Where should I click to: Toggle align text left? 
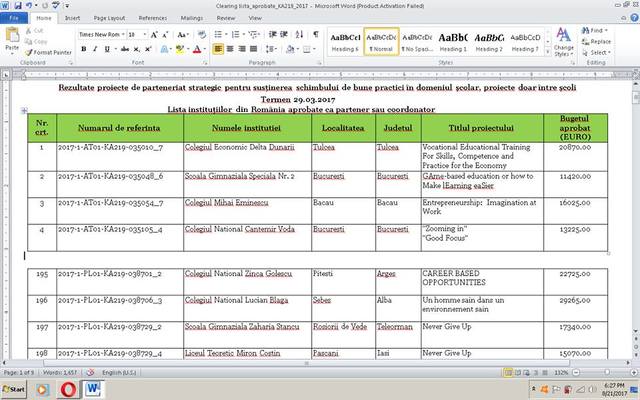click(218, 49)
